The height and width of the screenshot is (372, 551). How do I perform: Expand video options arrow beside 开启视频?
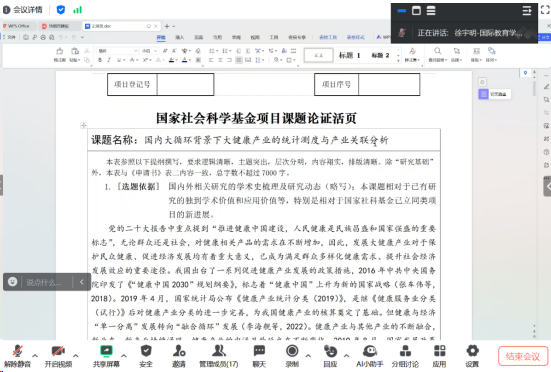click(x=76, y=356)
